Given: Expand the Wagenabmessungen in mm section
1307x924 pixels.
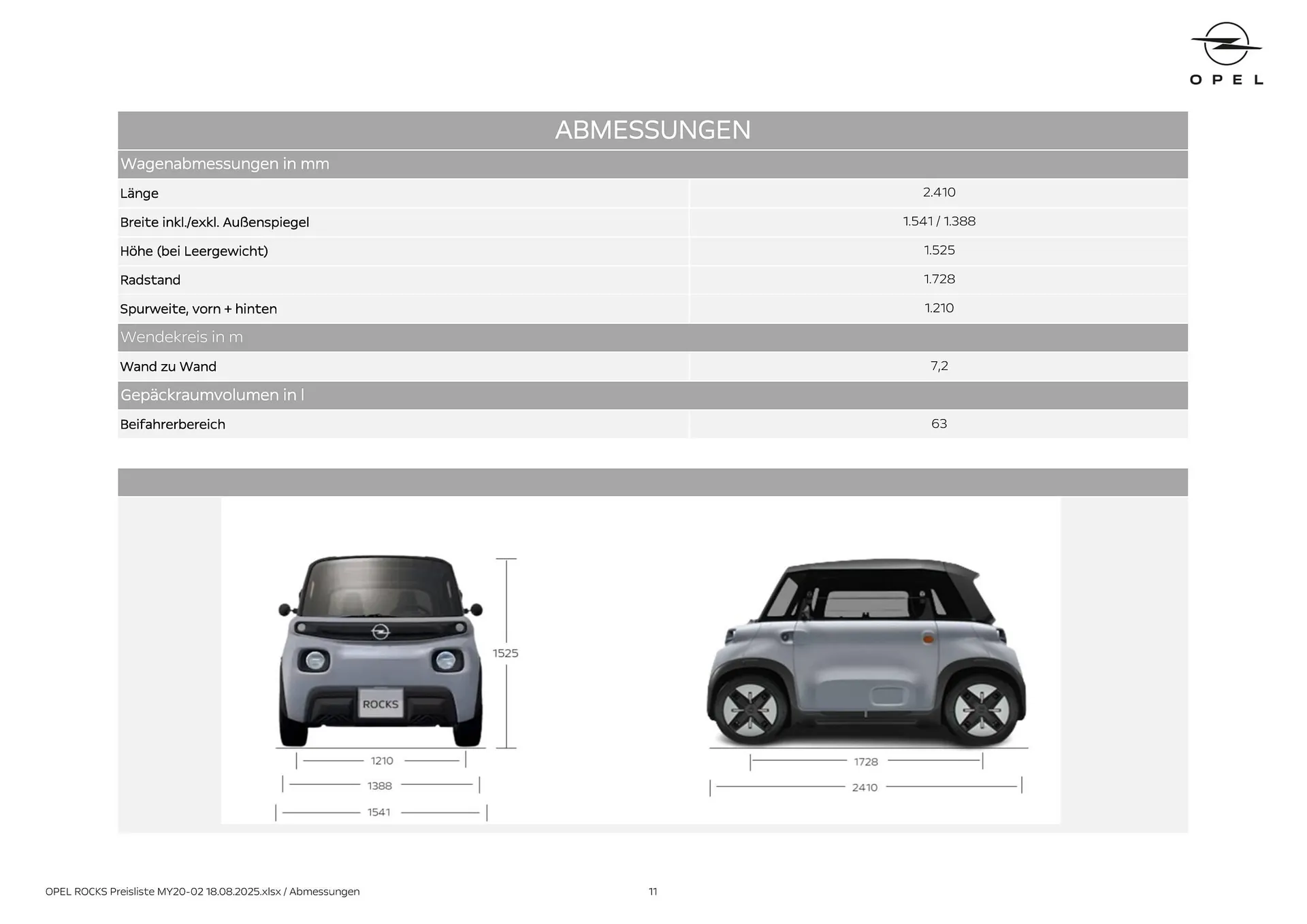Looking at the screenshot, I should [x=225, y=164].
